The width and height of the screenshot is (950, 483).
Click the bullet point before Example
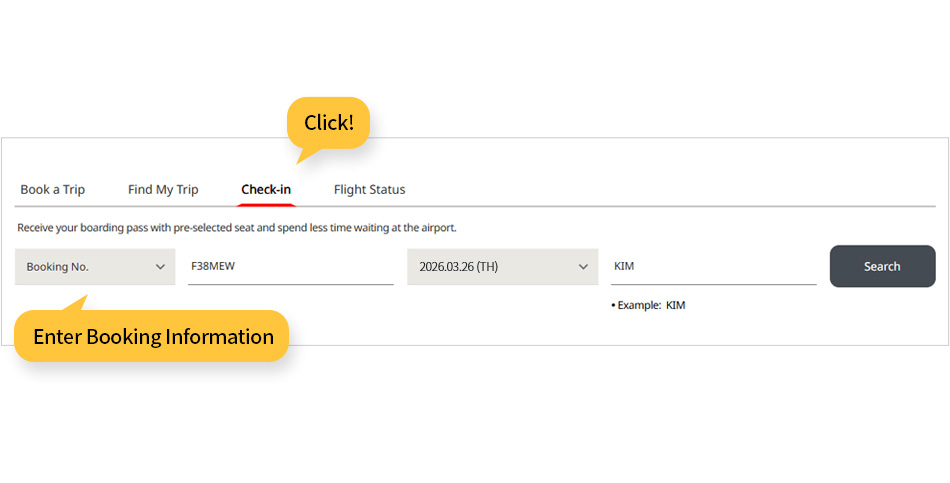(613, 306)
